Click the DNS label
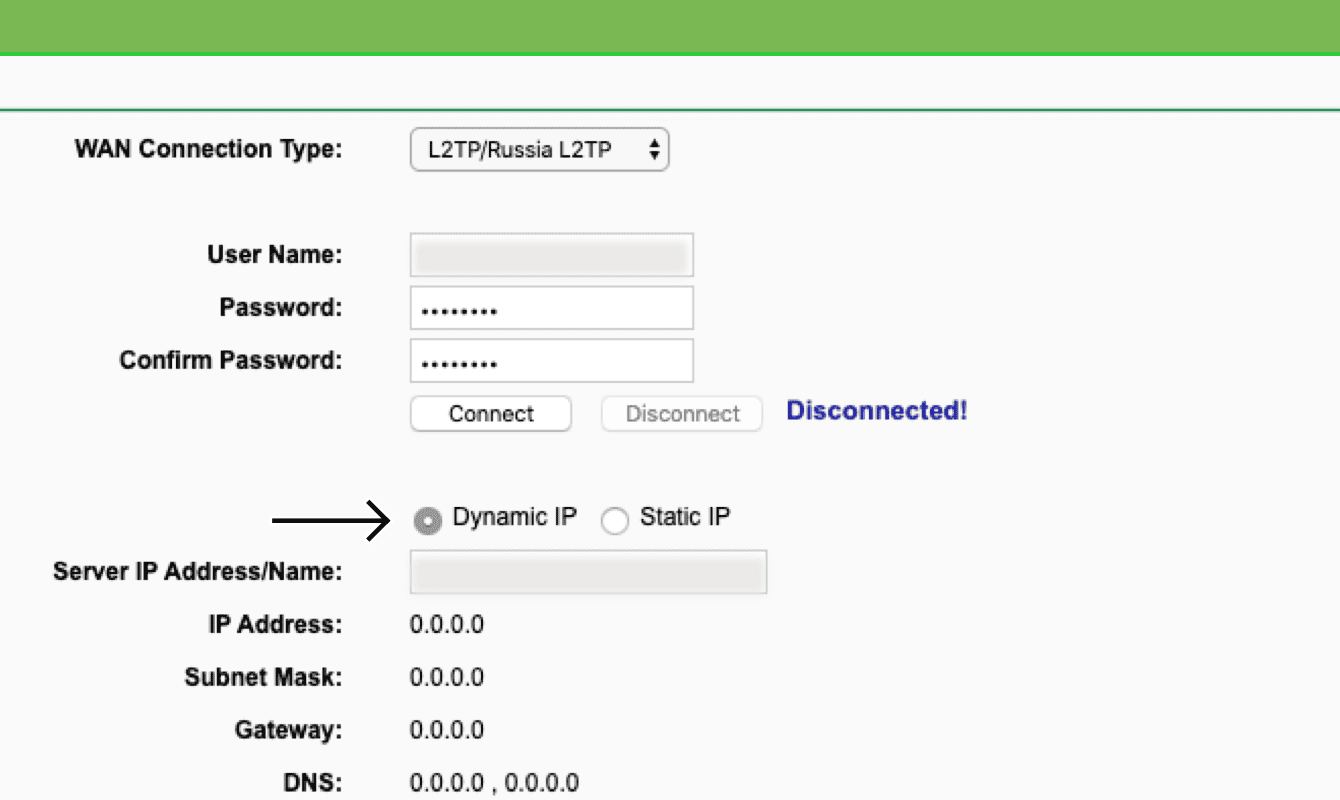This screenshot has width=1340, height=800. 314,783
